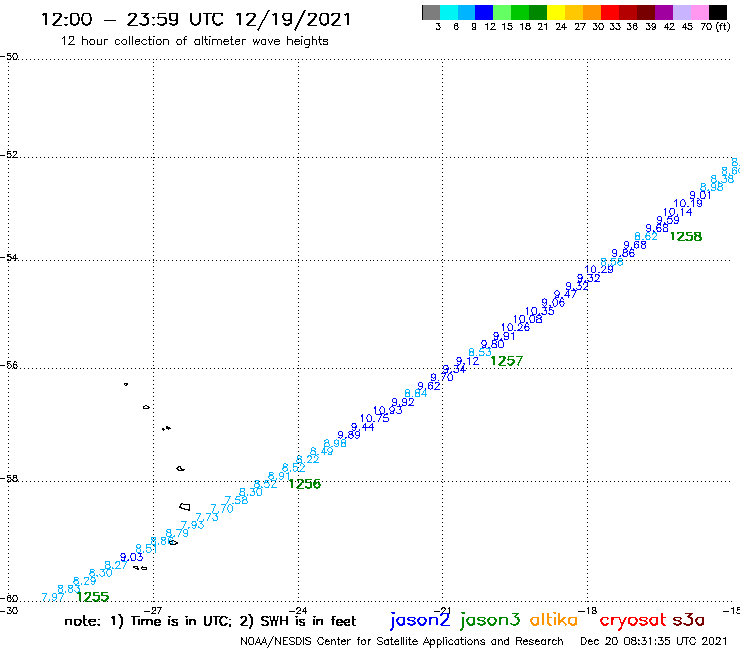Screen dimensions: 740x650
Task: Click the 9.89 wave height value
Action: pos(349,435)
